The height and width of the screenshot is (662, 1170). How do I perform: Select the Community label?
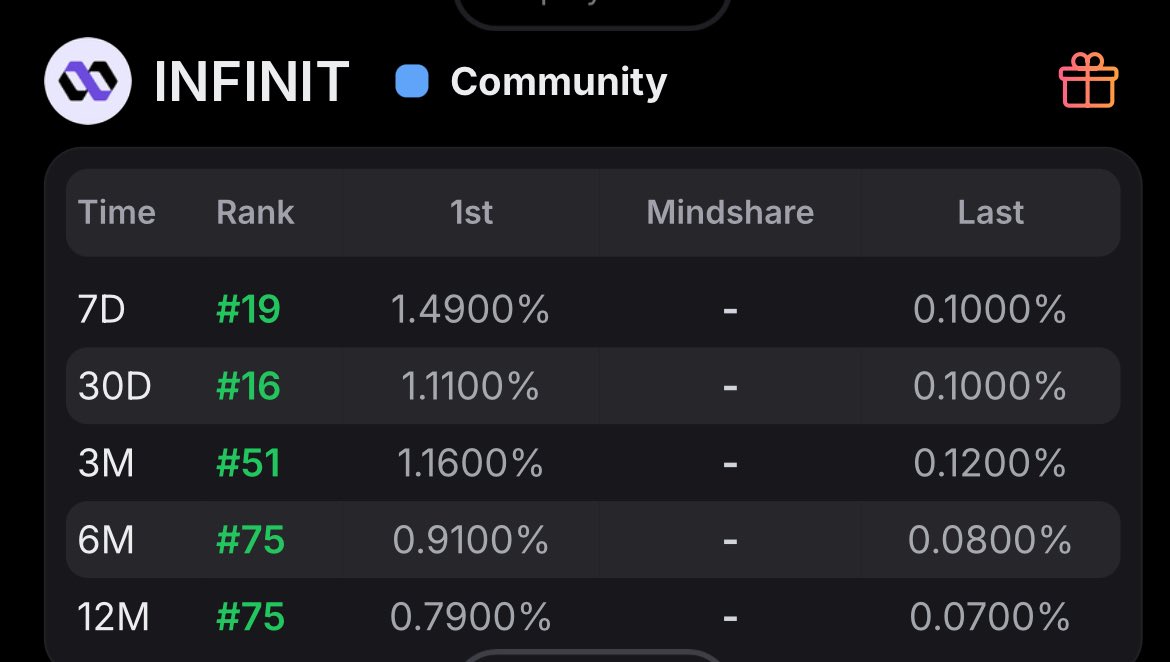(559, 82)
